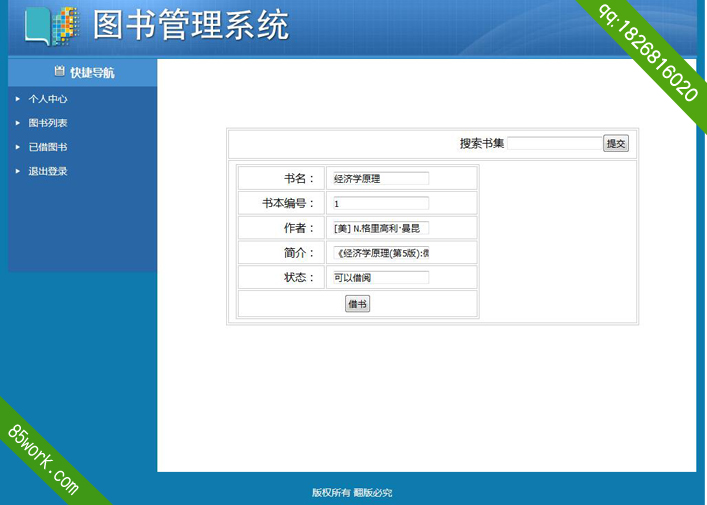Click the 书名： label
707x505 pixels.
(x=299, y=179)
